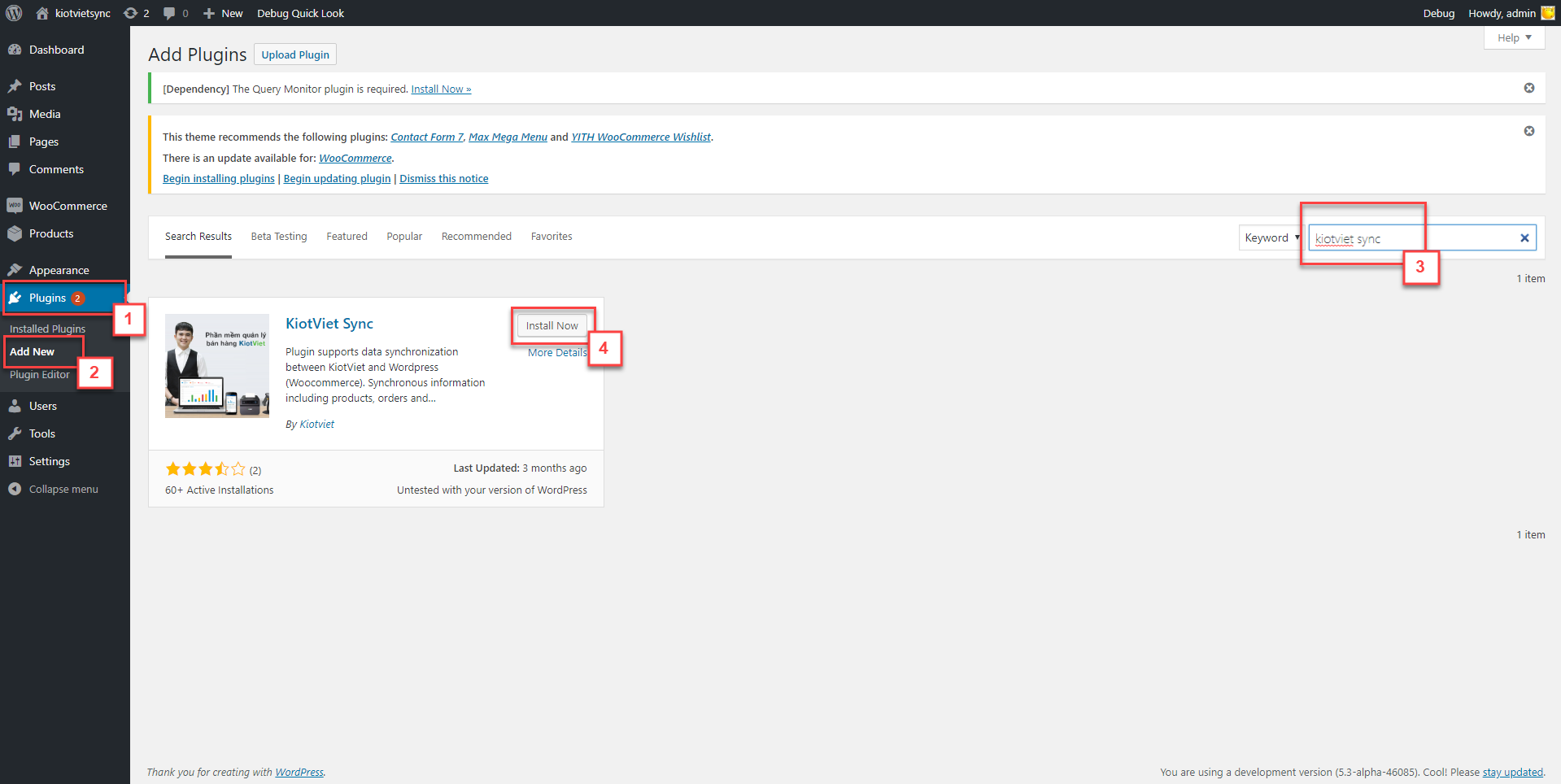
Task: Install Query Monitor via Install Now link
Action: coord(441,89)
